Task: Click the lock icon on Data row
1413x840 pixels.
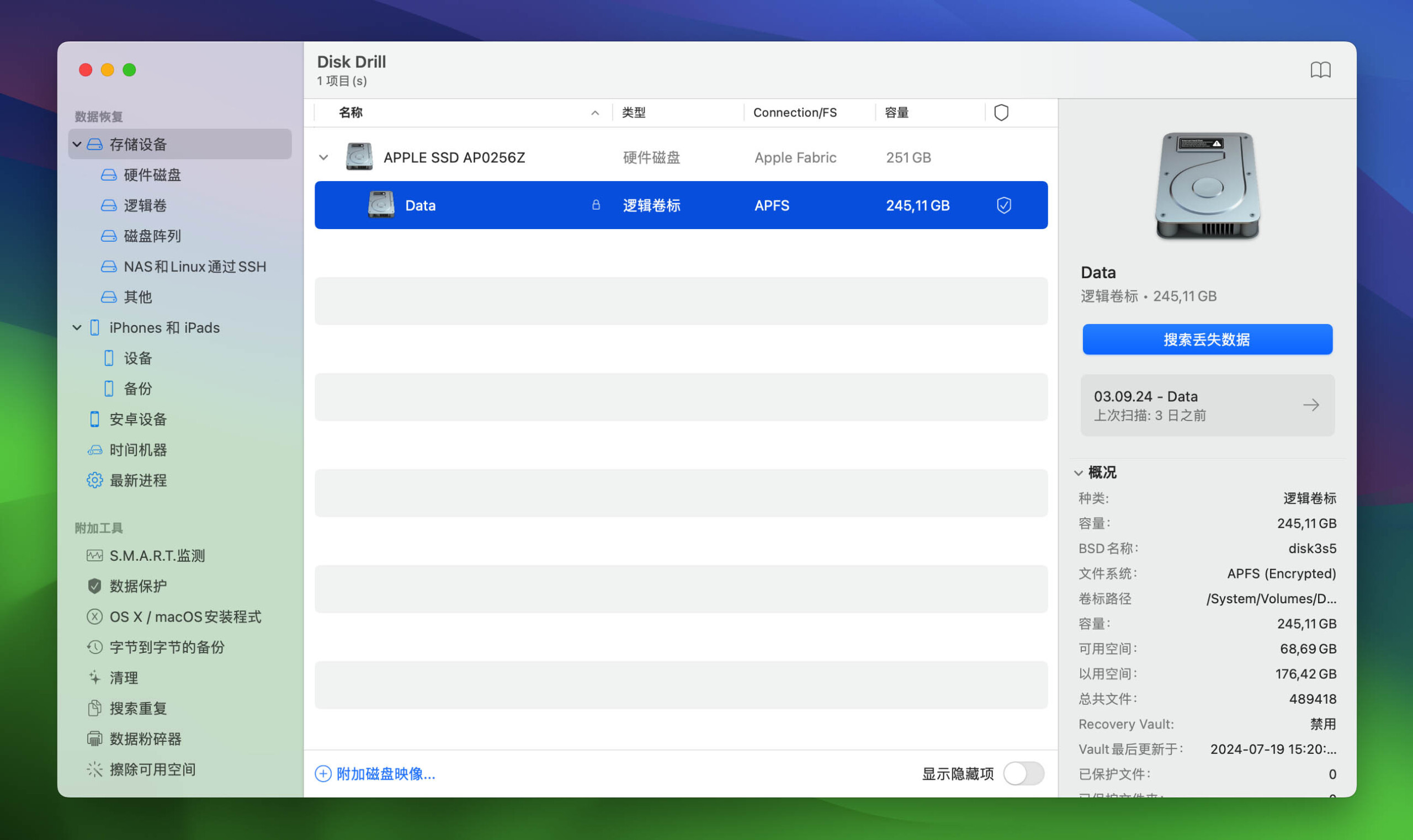Action: (x=596, y=205)
